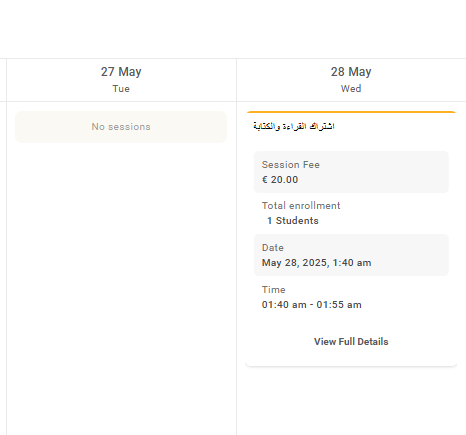Image resolution: width=466 pixels, height=435 pixels.
Task: Select the 01:40 am - 01:55 am time range
Action: (312, 305)
